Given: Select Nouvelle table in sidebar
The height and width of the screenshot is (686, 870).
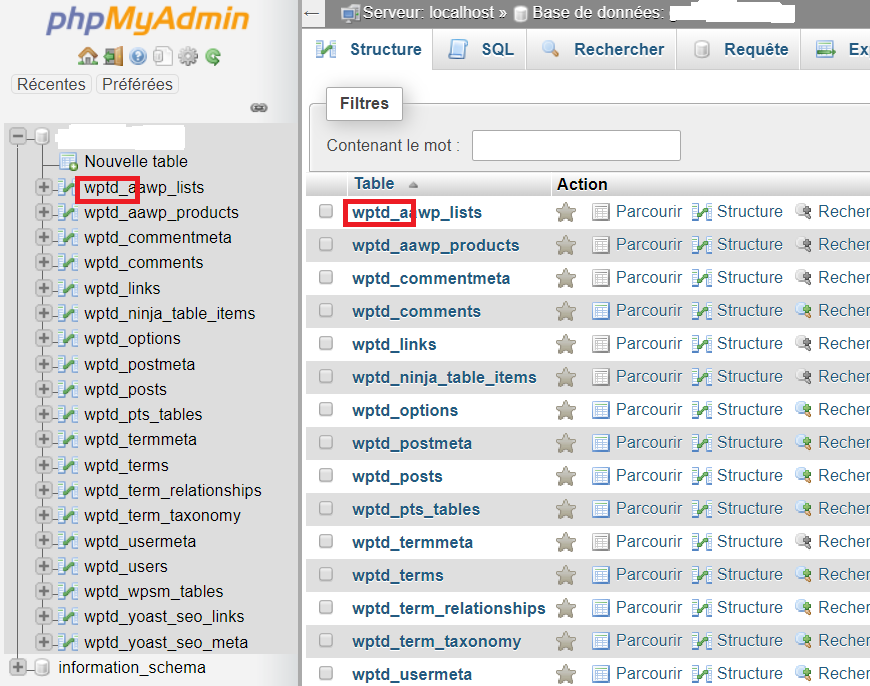Looking at the screenshot, I should pos(136,162).
